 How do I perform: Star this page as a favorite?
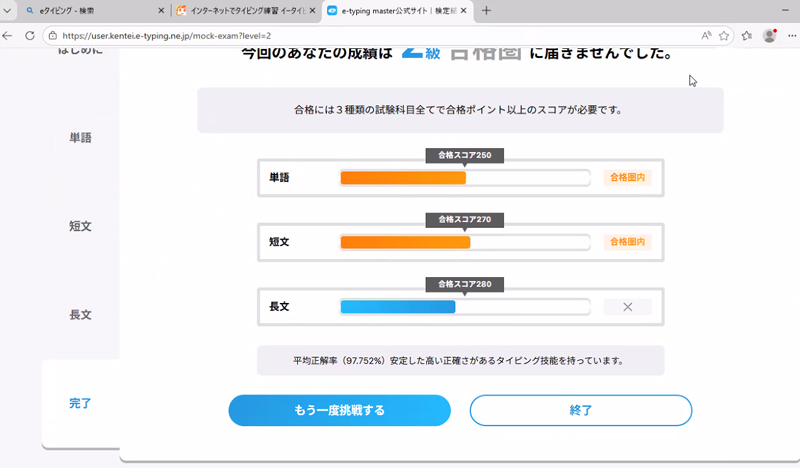[724, 34]
